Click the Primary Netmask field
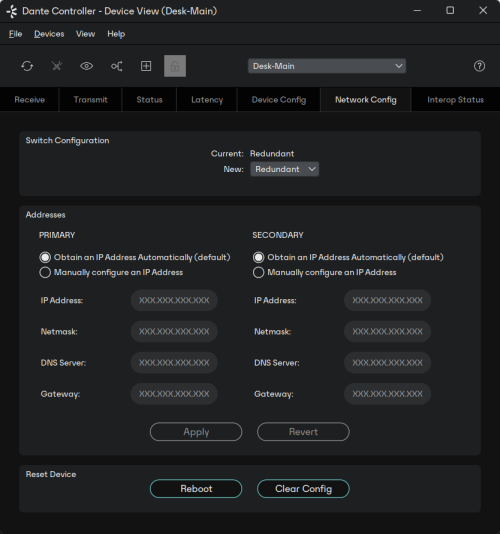The height and width of the screenshot is (534, 500). [x=174, y=332]
